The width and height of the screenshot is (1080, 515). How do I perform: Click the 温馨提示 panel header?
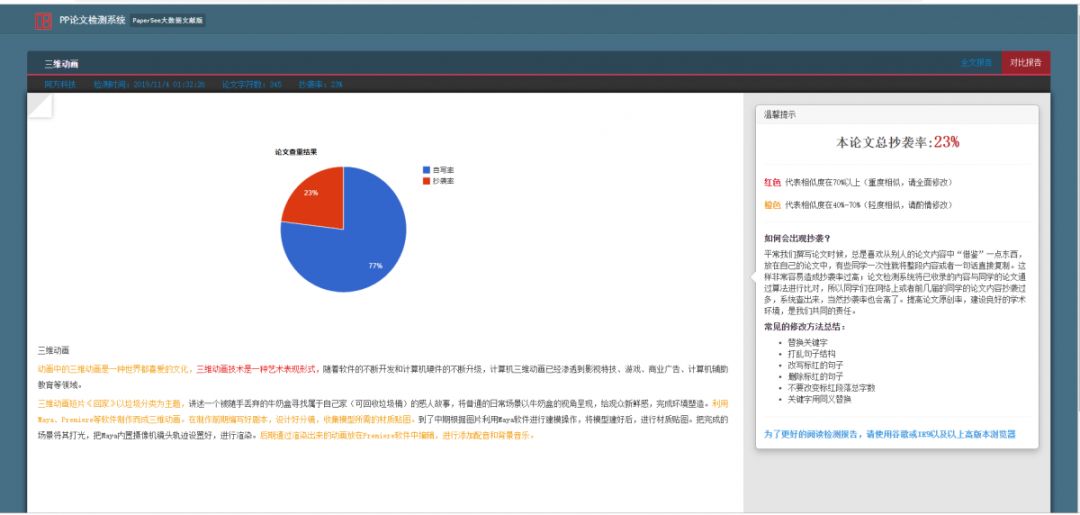[897, 115]
